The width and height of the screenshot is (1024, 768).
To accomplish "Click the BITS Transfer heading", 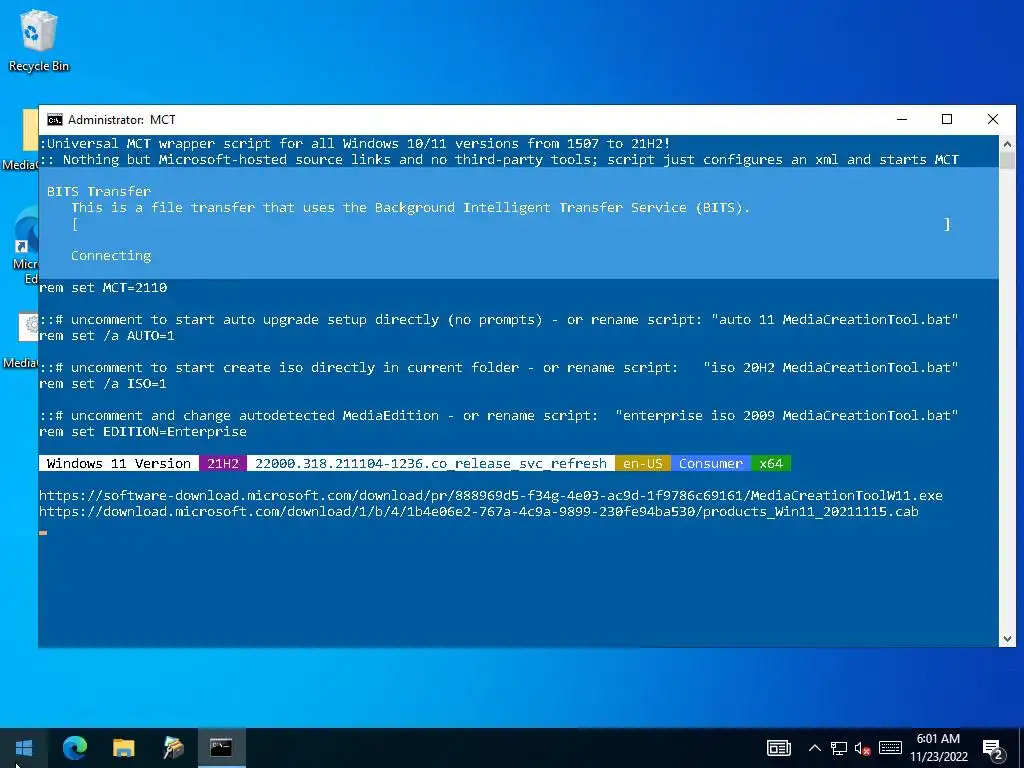I will (x=99, y=191).
